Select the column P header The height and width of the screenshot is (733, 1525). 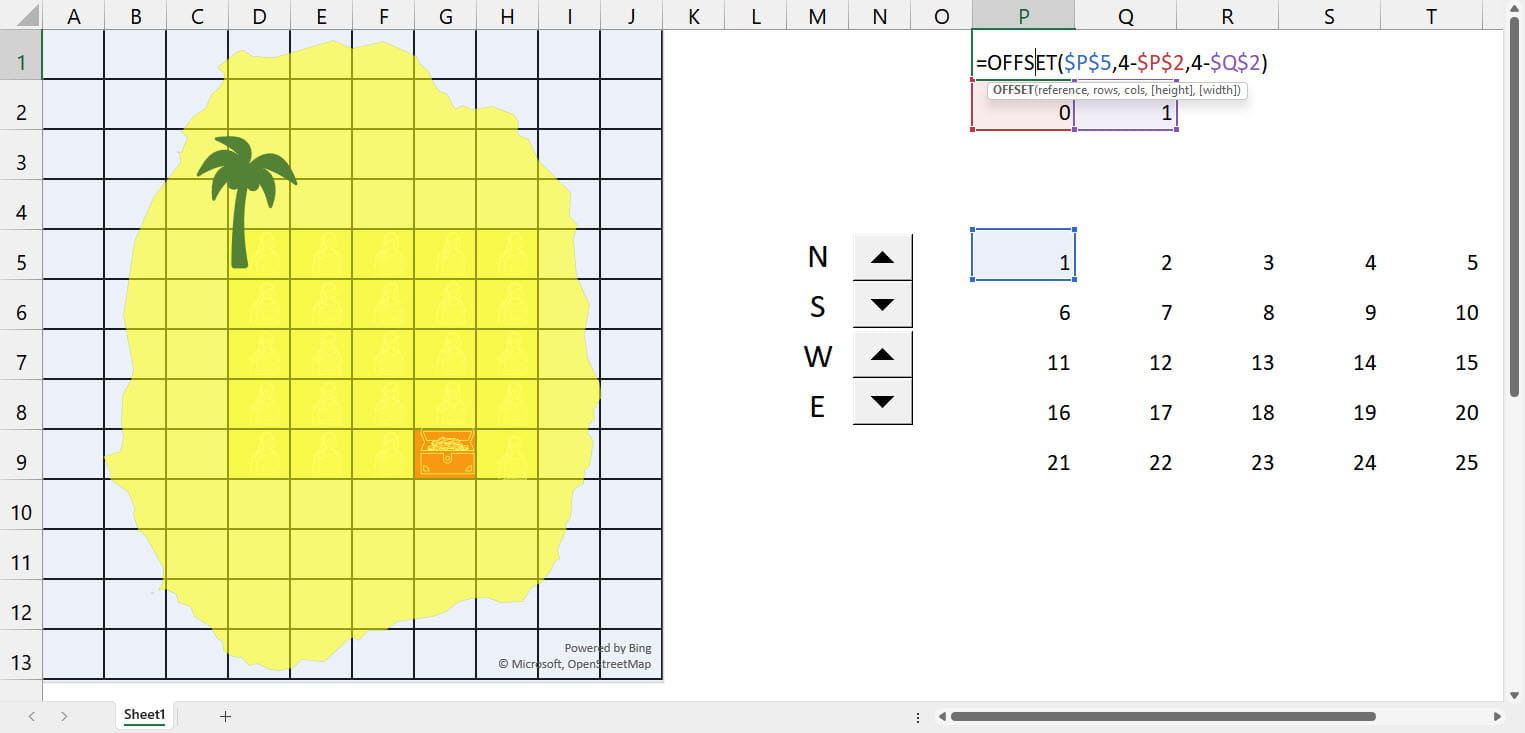coord(1023,15)
